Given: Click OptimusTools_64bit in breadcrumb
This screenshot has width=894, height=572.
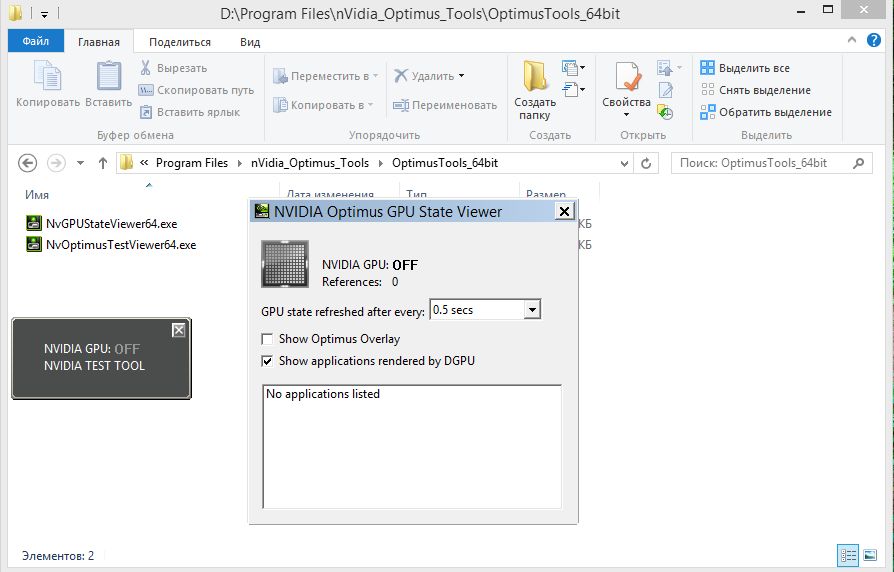Looking at the screenshot, I should (x=445, y=163).
